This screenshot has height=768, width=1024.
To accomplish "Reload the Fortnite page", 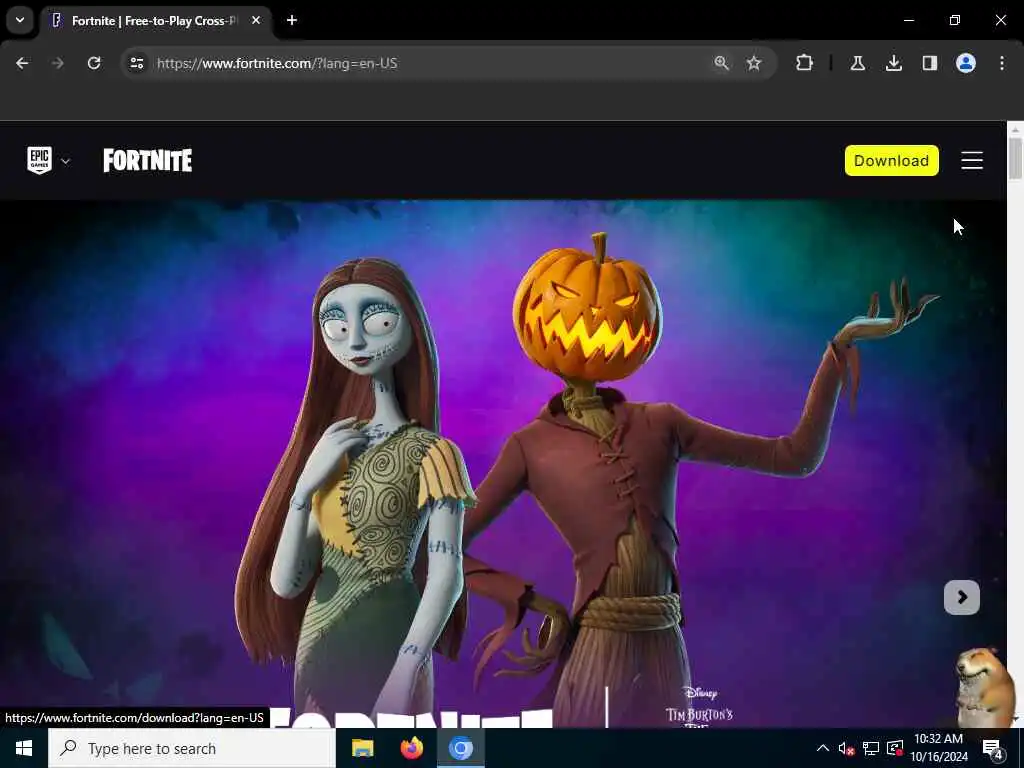I will (94, 63).
